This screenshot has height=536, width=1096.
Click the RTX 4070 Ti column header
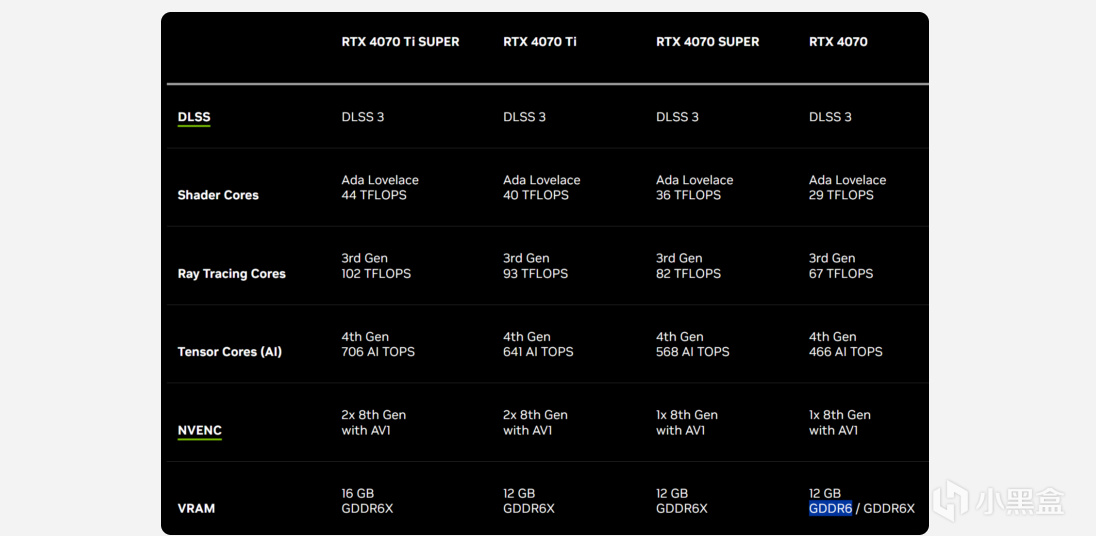tap(540, 42)
